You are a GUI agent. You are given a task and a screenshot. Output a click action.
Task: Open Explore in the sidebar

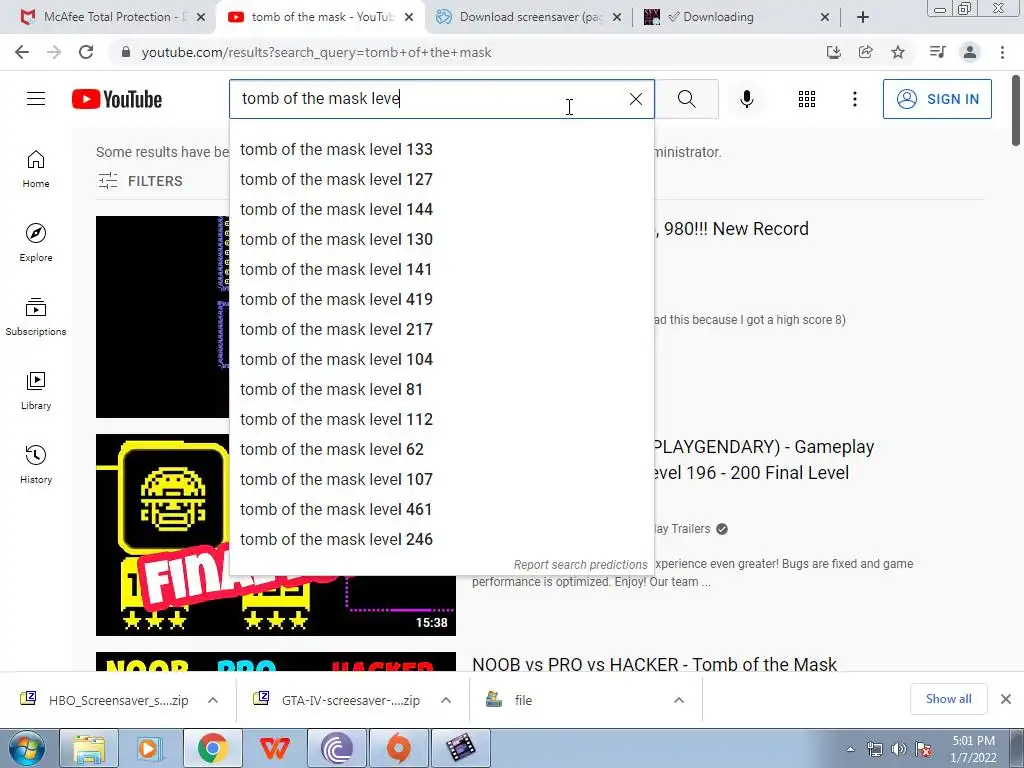pos(36,243)
